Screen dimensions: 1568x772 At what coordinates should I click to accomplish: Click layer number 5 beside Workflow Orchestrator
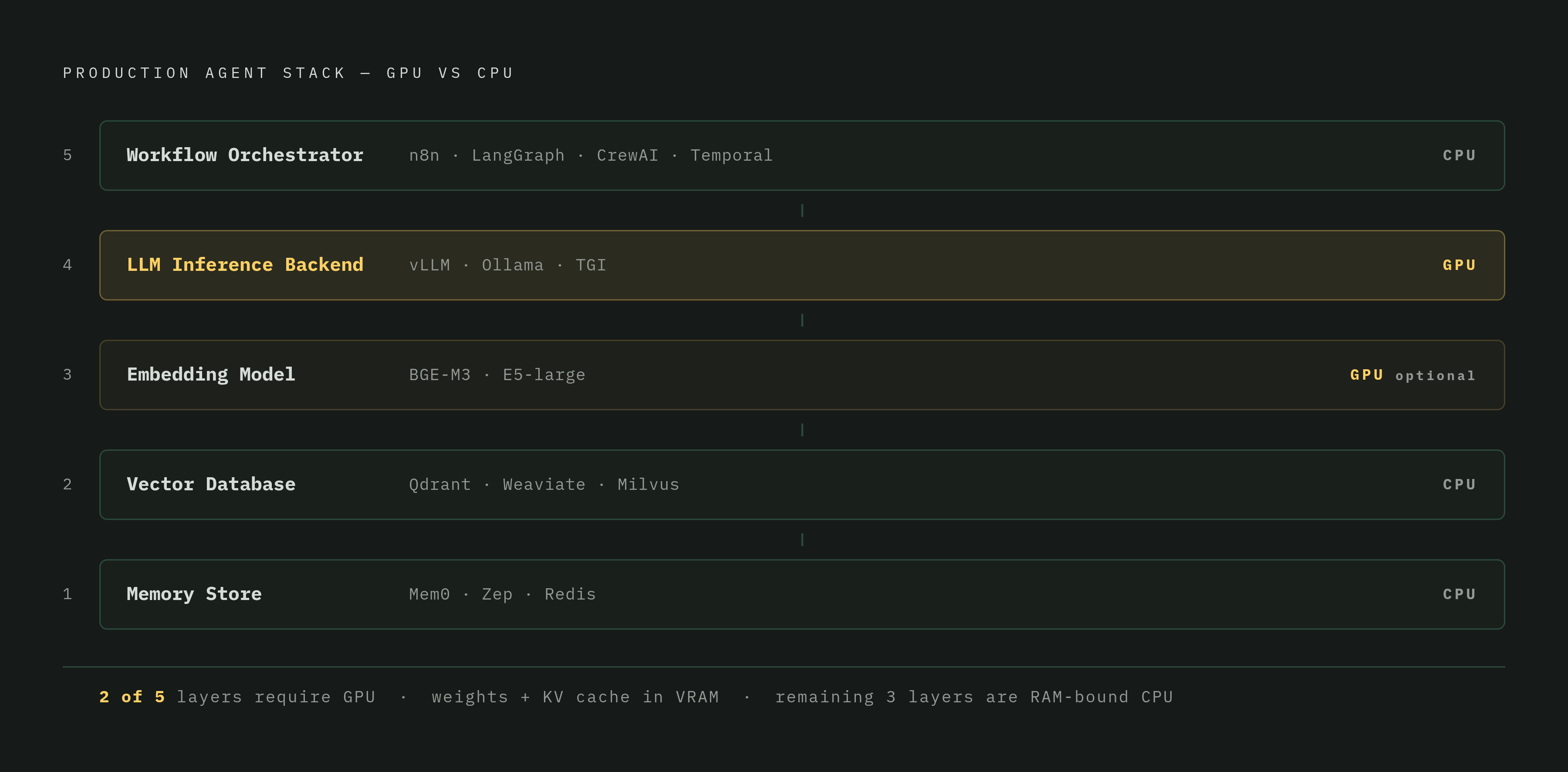[68, 155]
